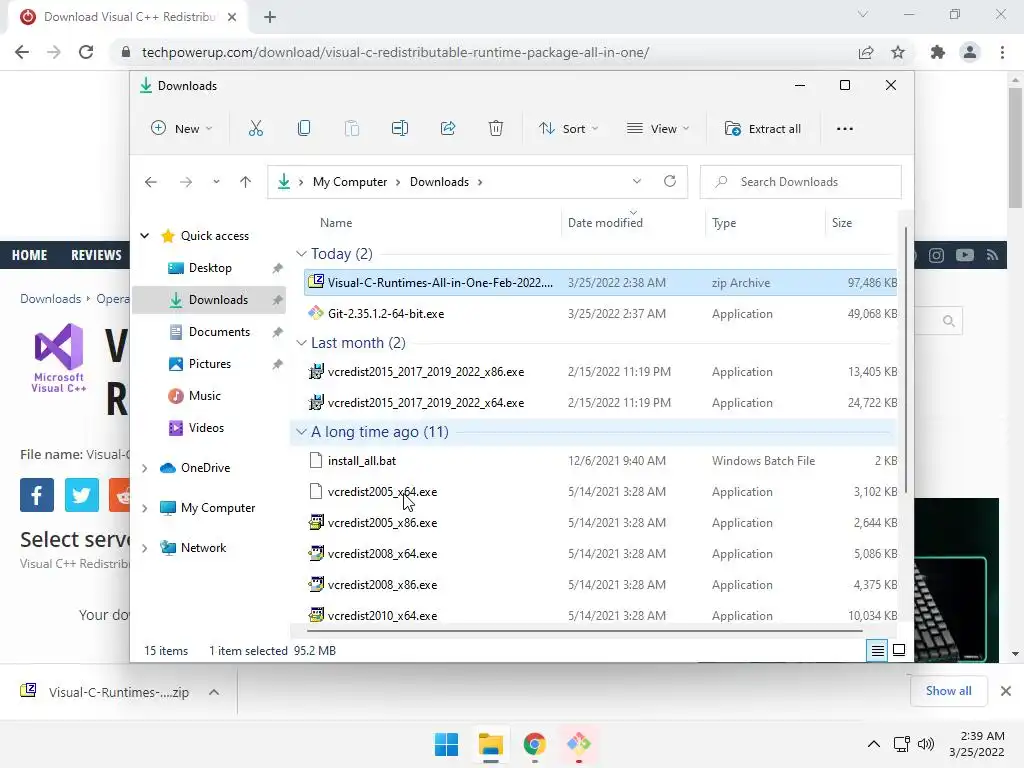Select vcredist2015_2017_2019_2022_x86.exe file

(x=601, y=372)
